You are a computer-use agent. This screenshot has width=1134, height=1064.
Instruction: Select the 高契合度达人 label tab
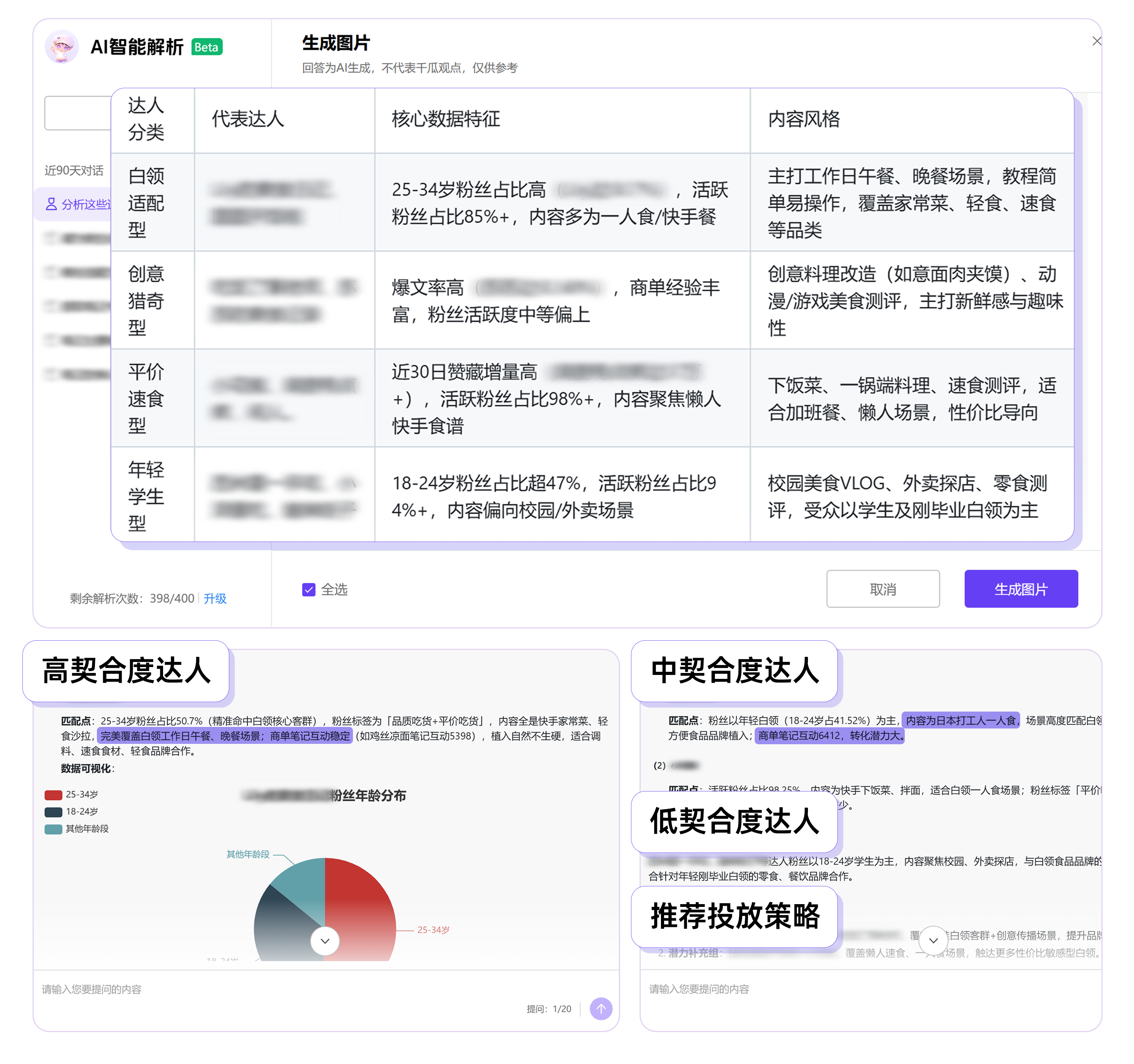[x=126, y=671]
